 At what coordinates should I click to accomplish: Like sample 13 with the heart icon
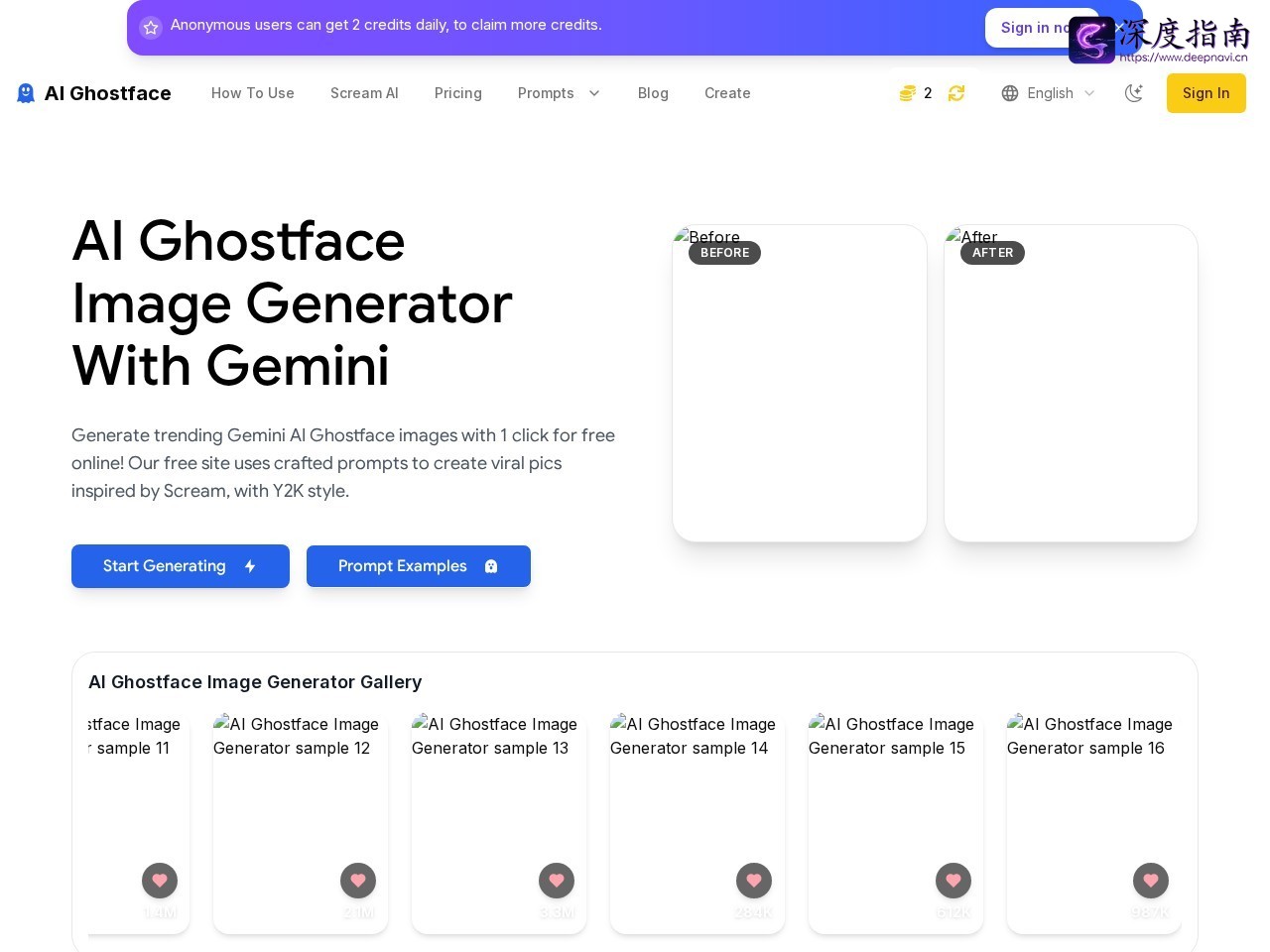557,880
